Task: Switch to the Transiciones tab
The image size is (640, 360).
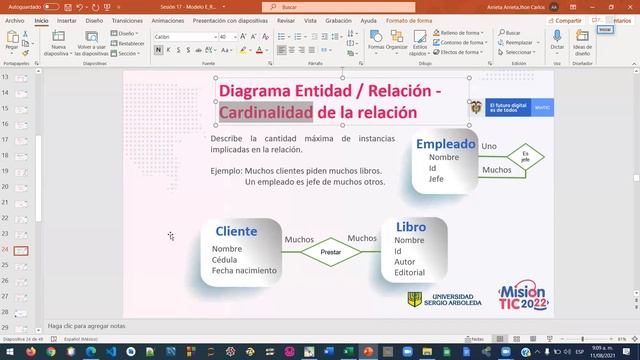Action: pyautogui.click(x=127, y=20)
